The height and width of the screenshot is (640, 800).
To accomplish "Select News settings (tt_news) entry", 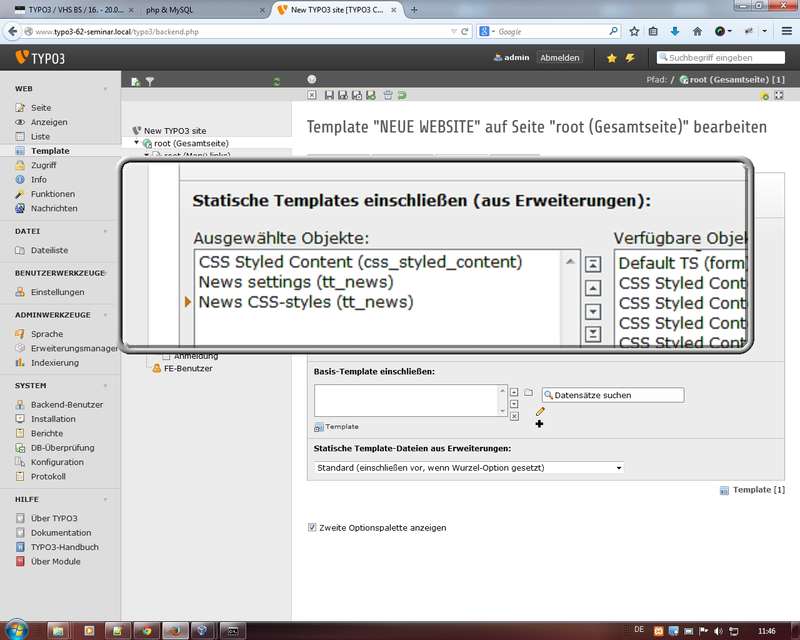I will click(296, 282).
